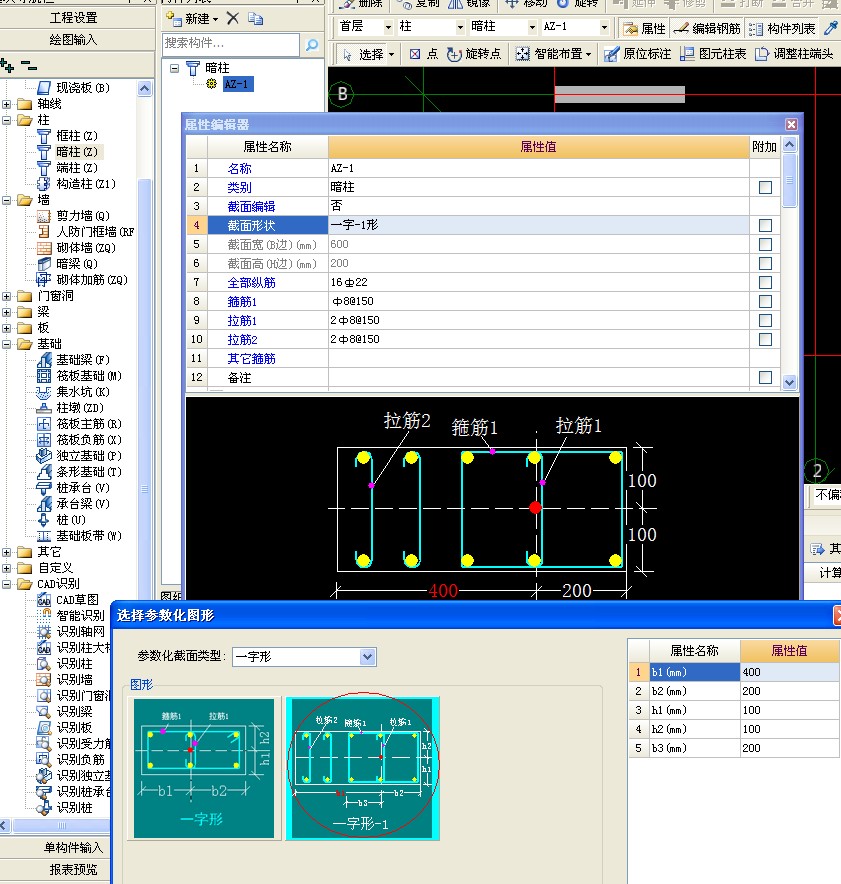Screen dimensions: 841x884
Task: Open the 柱 component type dropdown
Action: tap(461, 27)
